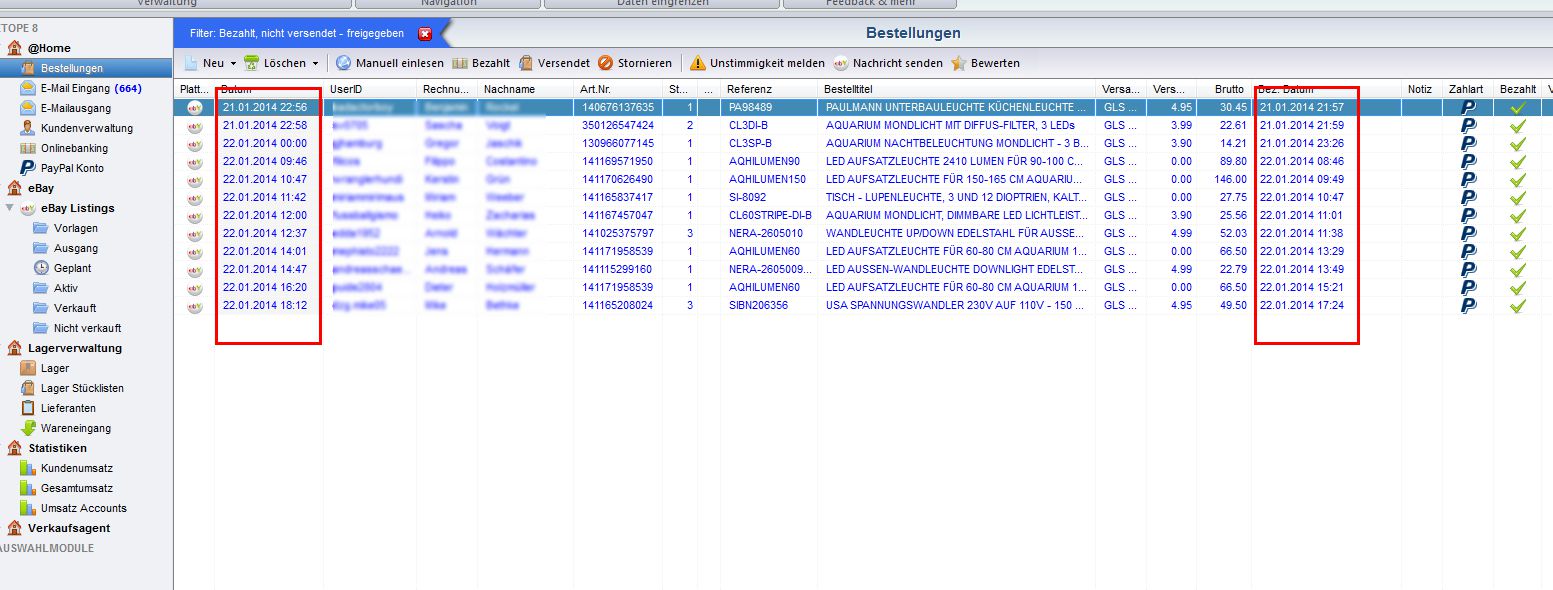1553x590 pixels.
Task: Open PayPal Konto in sidebar
Action: [71, 168]
